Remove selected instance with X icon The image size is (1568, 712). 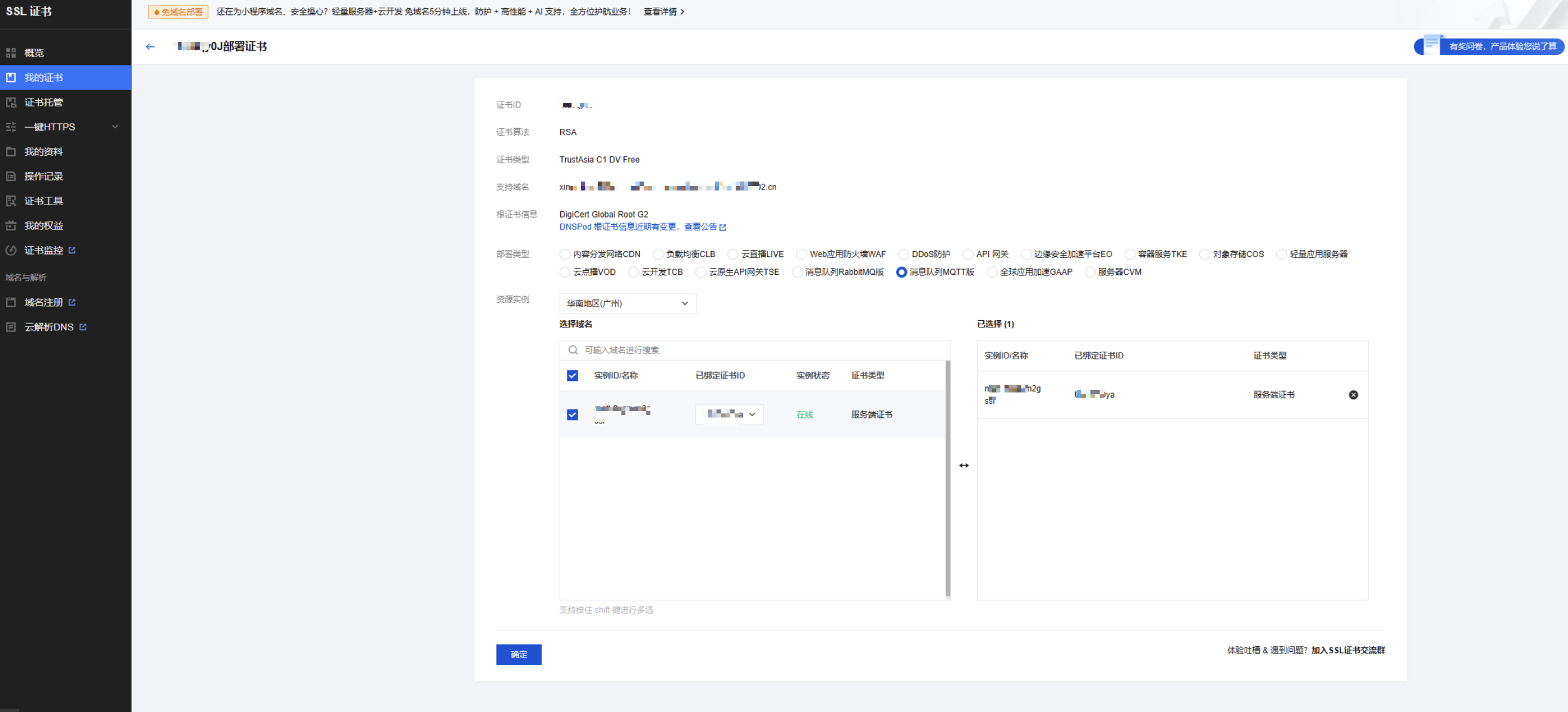pos(1353,394)
